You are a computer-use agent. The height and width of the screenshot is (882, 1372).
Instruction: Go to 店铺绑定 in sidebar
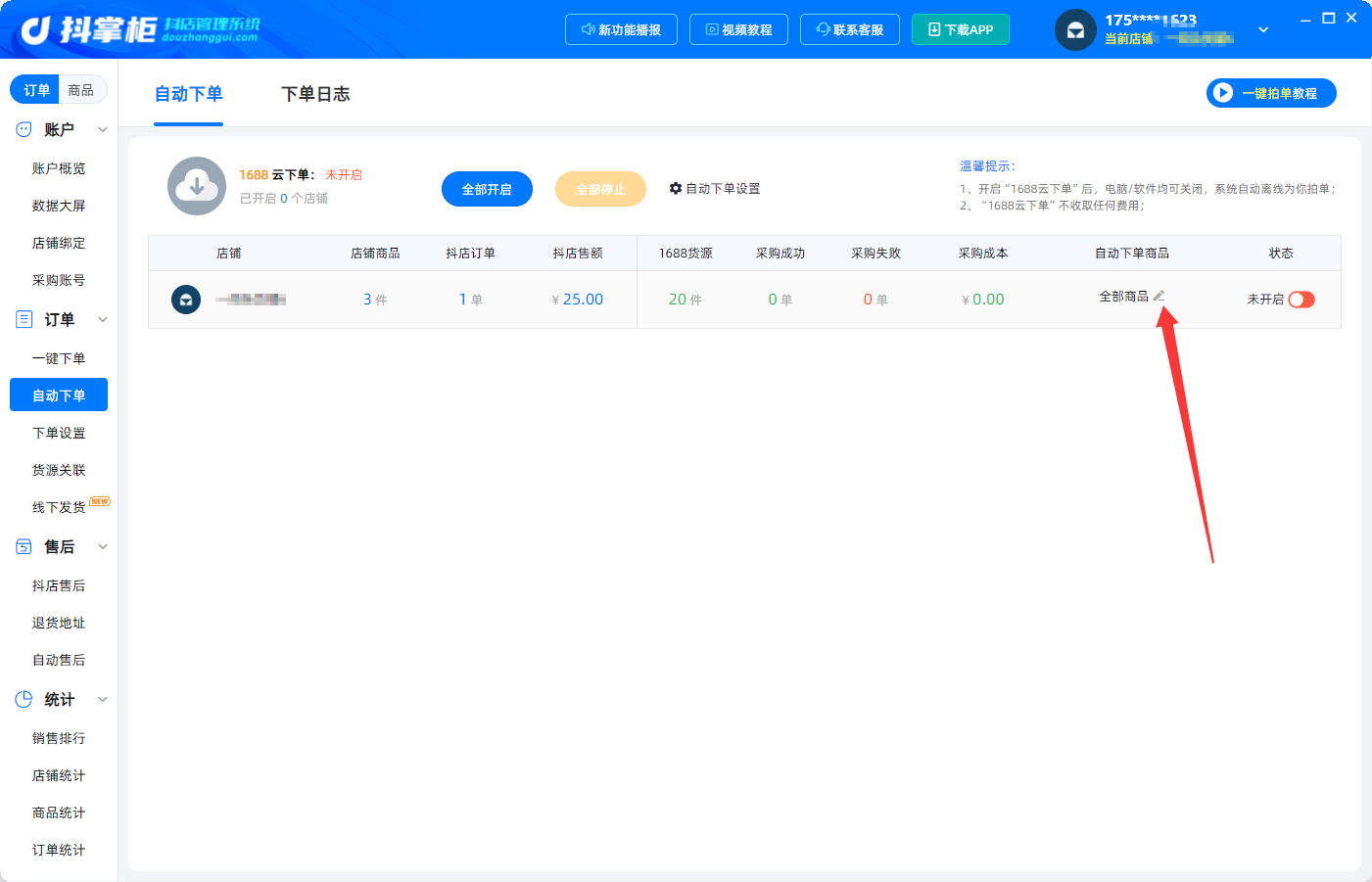[x=59, y=243]
